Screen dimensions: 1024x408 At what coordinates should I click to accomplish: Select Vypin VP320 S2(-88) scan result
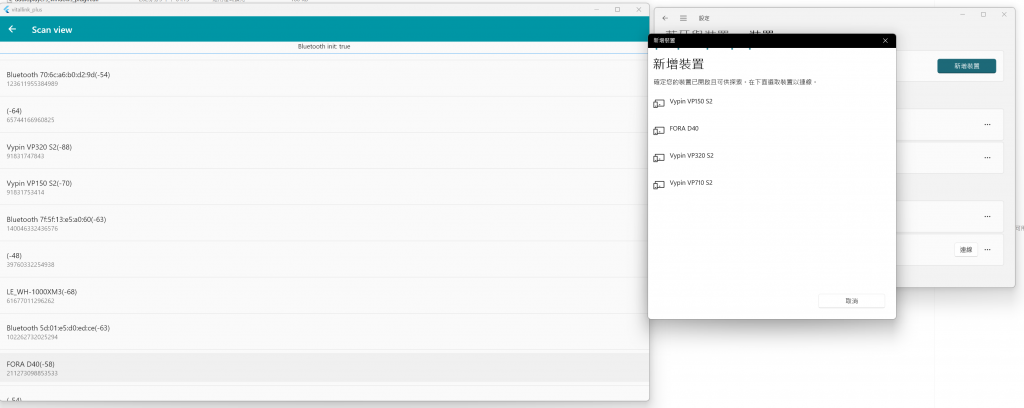pos(325,151)
